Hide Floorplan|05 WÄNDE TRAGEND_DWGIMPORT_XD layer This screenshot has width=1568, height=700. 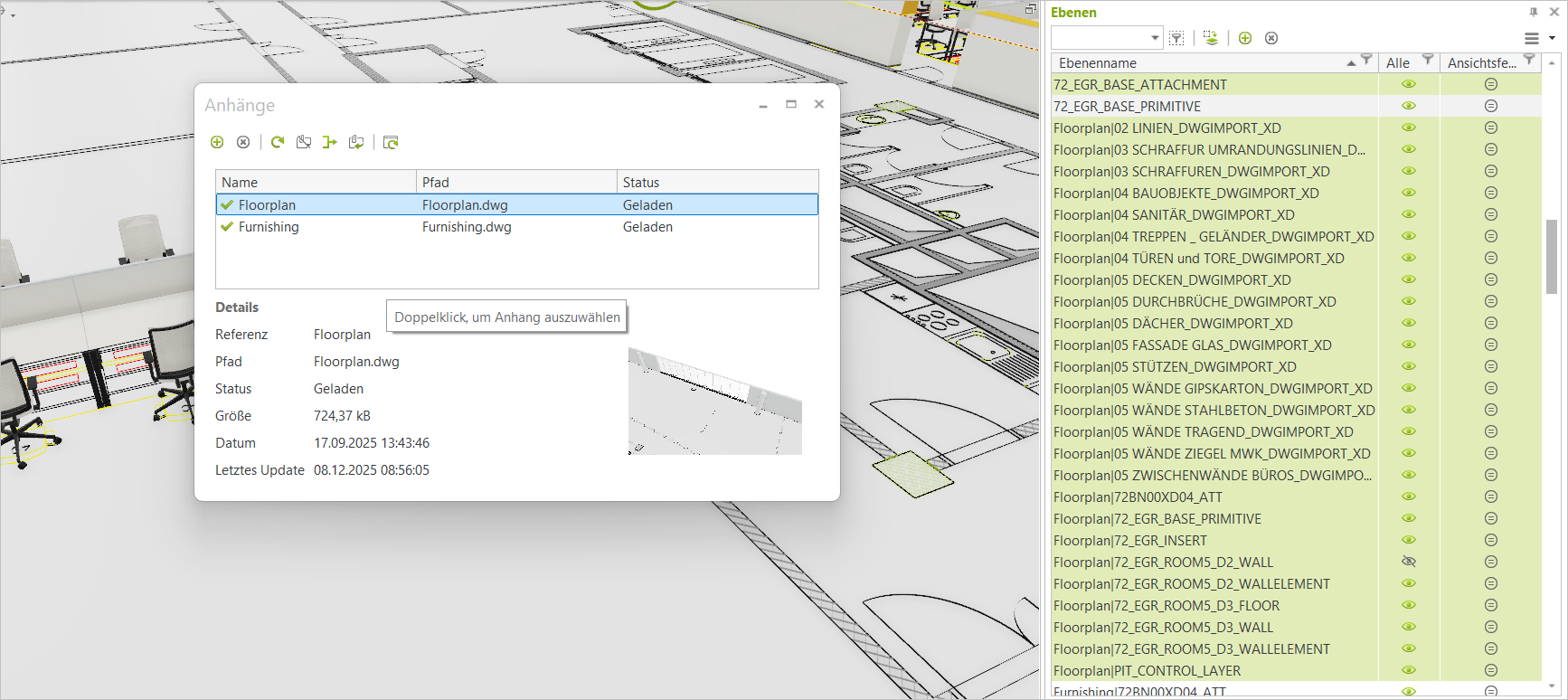[x=1409, y=431]
